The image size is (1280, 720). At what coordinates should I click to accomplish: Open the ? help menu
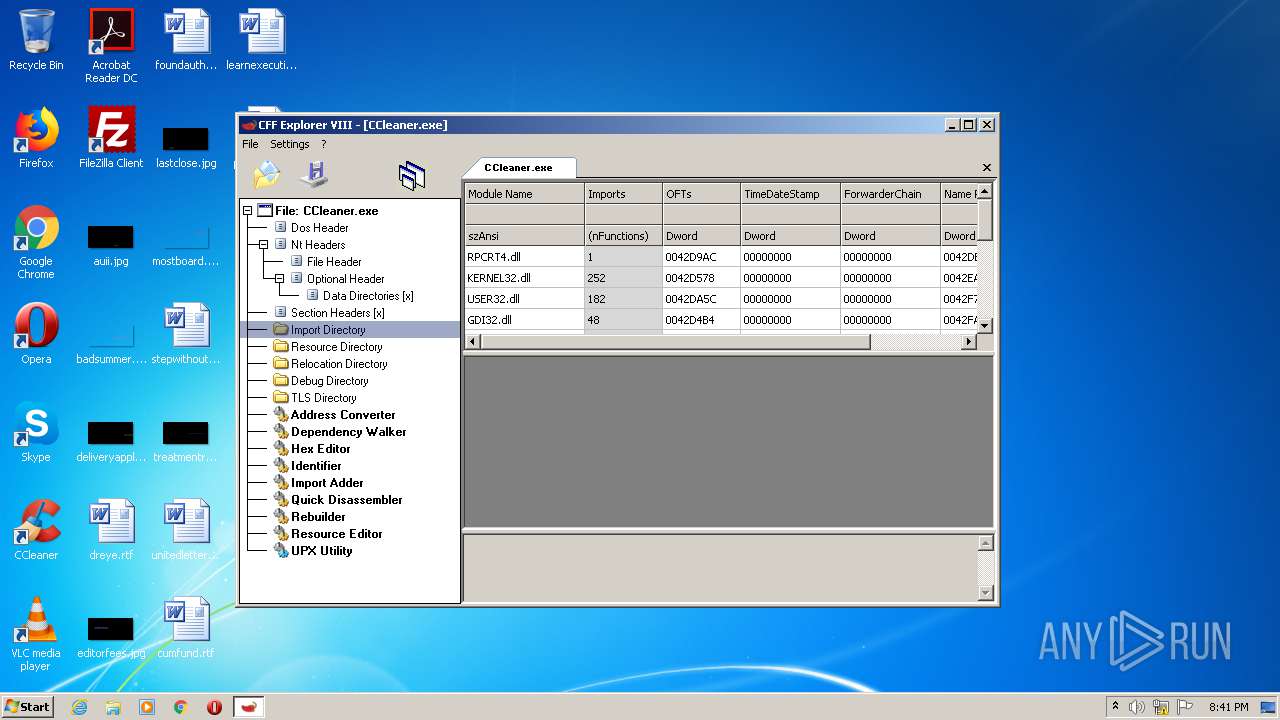pos(323,144)
